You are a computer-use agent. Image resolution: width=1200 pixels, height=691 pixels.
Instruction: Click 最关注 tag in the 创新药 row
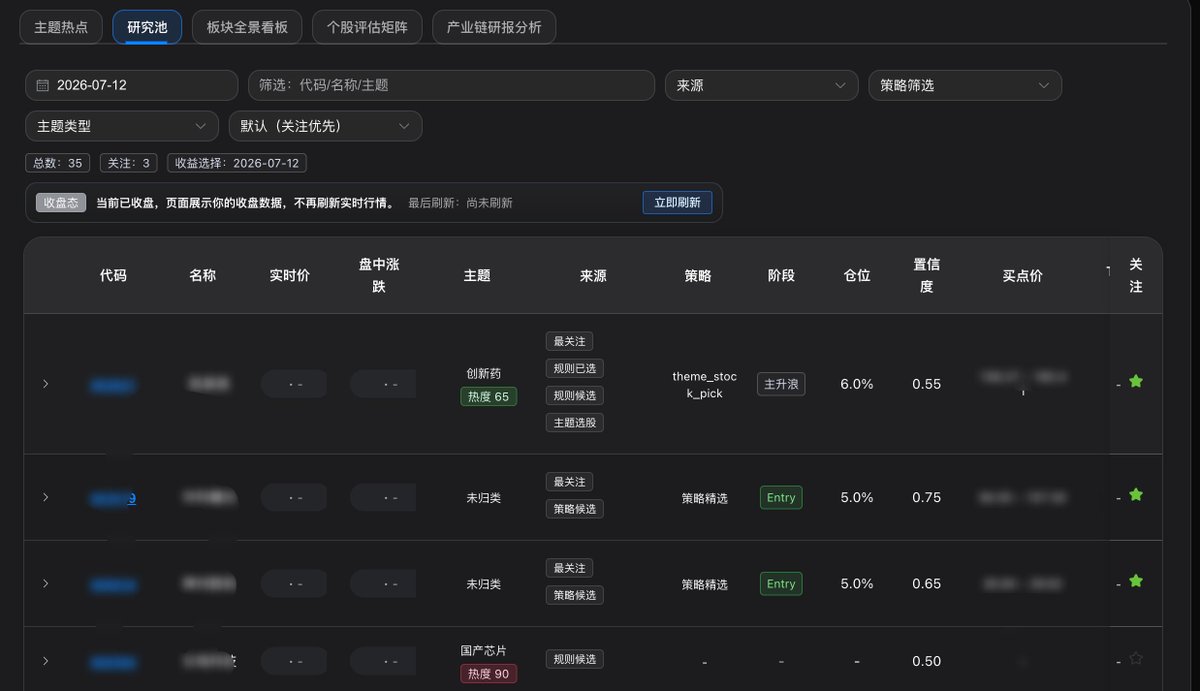(569, 342)
